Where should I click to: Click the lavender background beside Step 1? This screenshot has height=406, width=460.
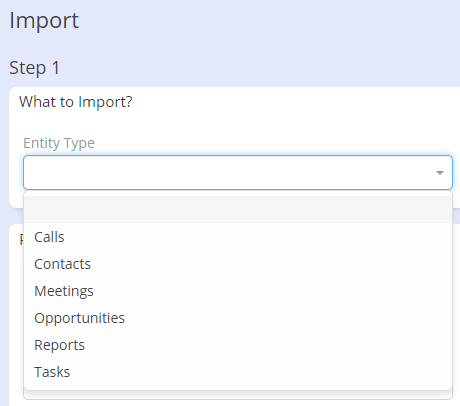tap(260, 68)
